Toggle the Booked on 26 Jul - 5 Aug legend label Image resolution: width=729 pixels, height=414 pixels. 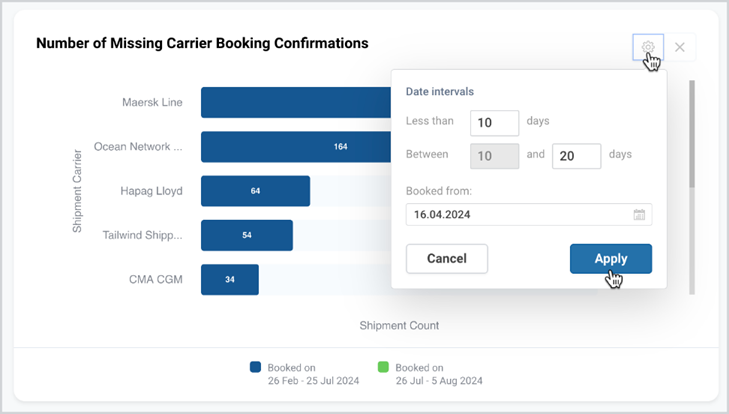[439, 374]
